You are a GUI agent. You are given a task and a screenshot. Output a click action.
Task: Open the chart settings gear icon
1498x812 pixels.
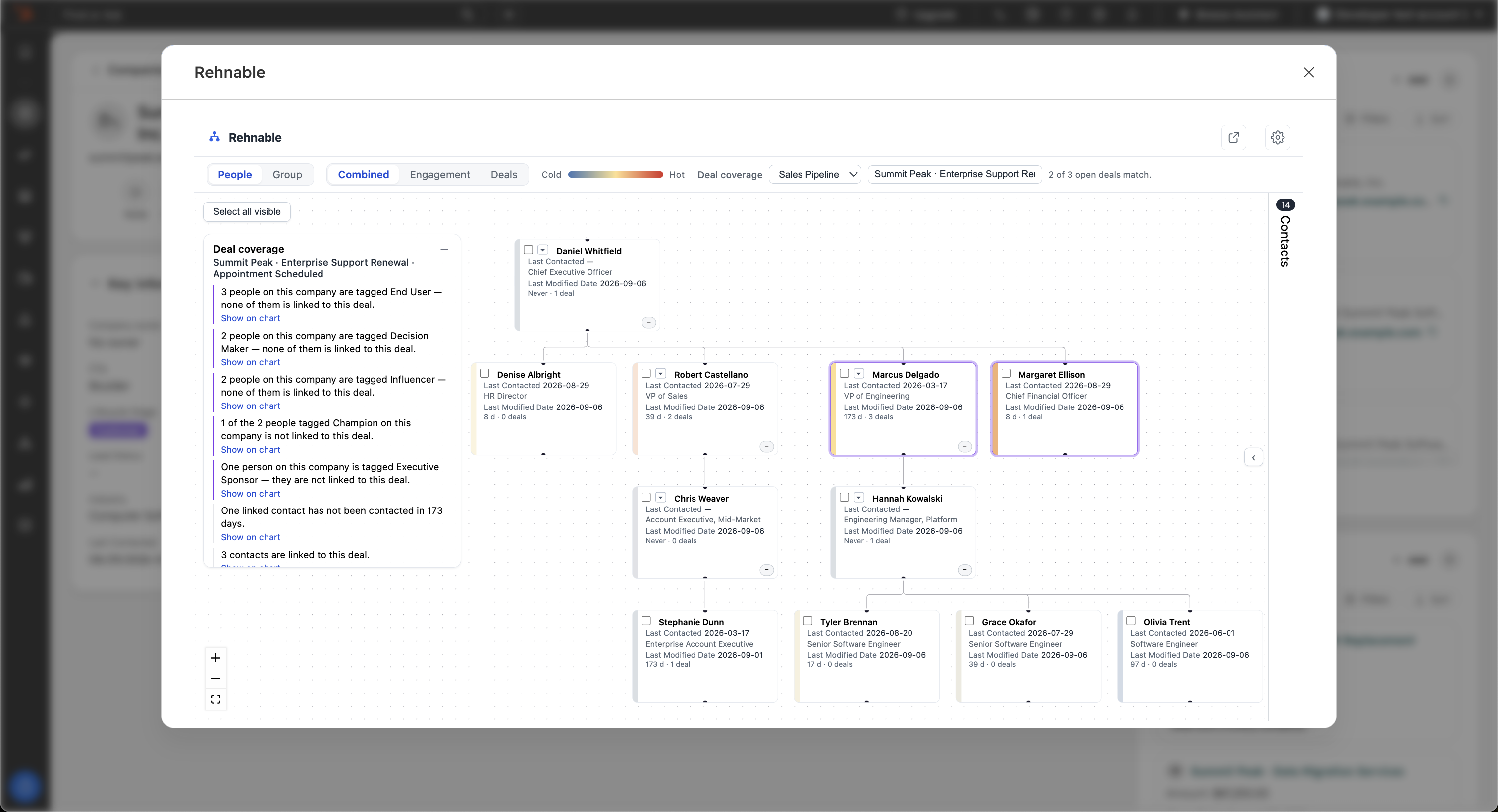pos(1278,137)
